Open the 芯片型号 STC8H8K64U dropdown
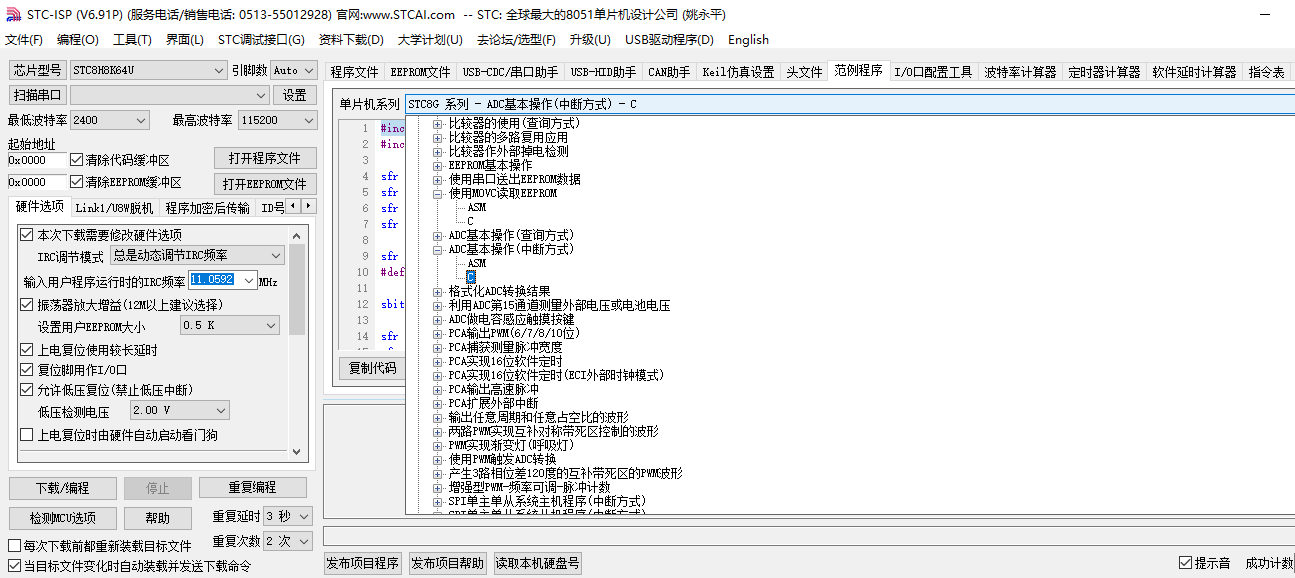Image resolution: width=1295 pixels, height=578 pixels. coord(219,71)
